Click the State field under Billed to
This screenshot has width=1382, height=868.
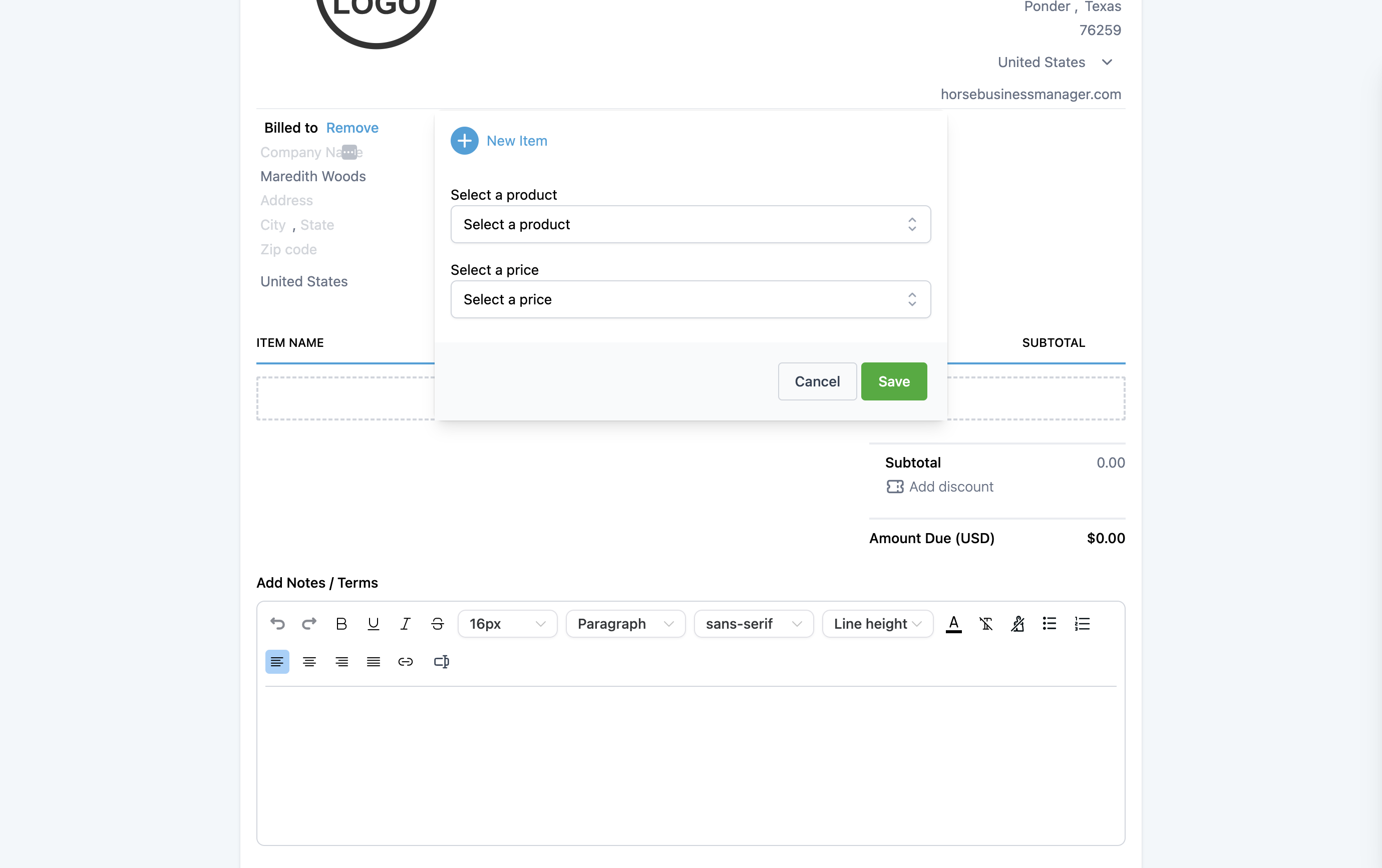pyautogui.click(x=317, y=225)
